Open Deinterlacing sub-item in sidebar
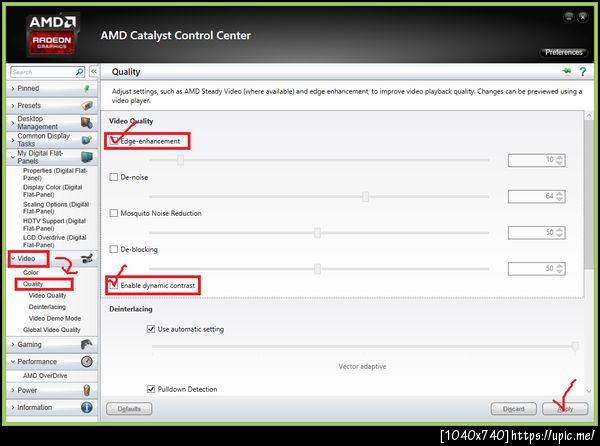 click(47, 307)
